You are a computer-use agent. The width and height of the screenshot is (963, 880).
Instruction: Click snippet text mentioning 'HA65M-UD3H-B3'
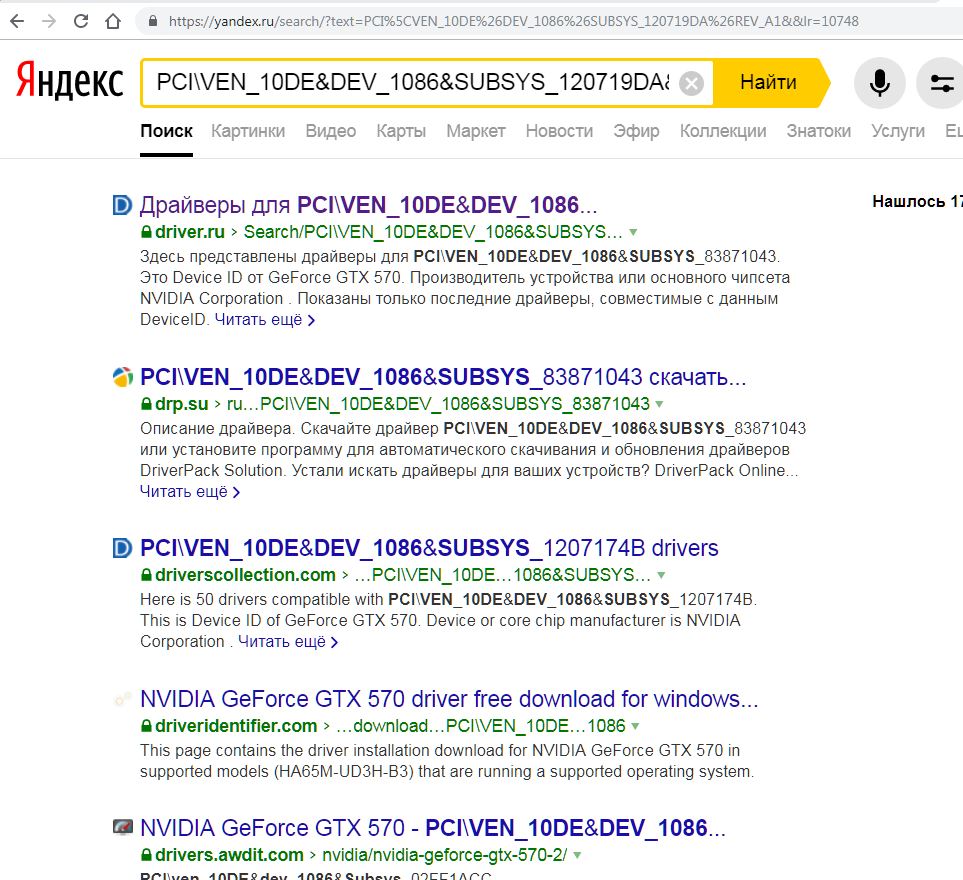click(446, 771)
